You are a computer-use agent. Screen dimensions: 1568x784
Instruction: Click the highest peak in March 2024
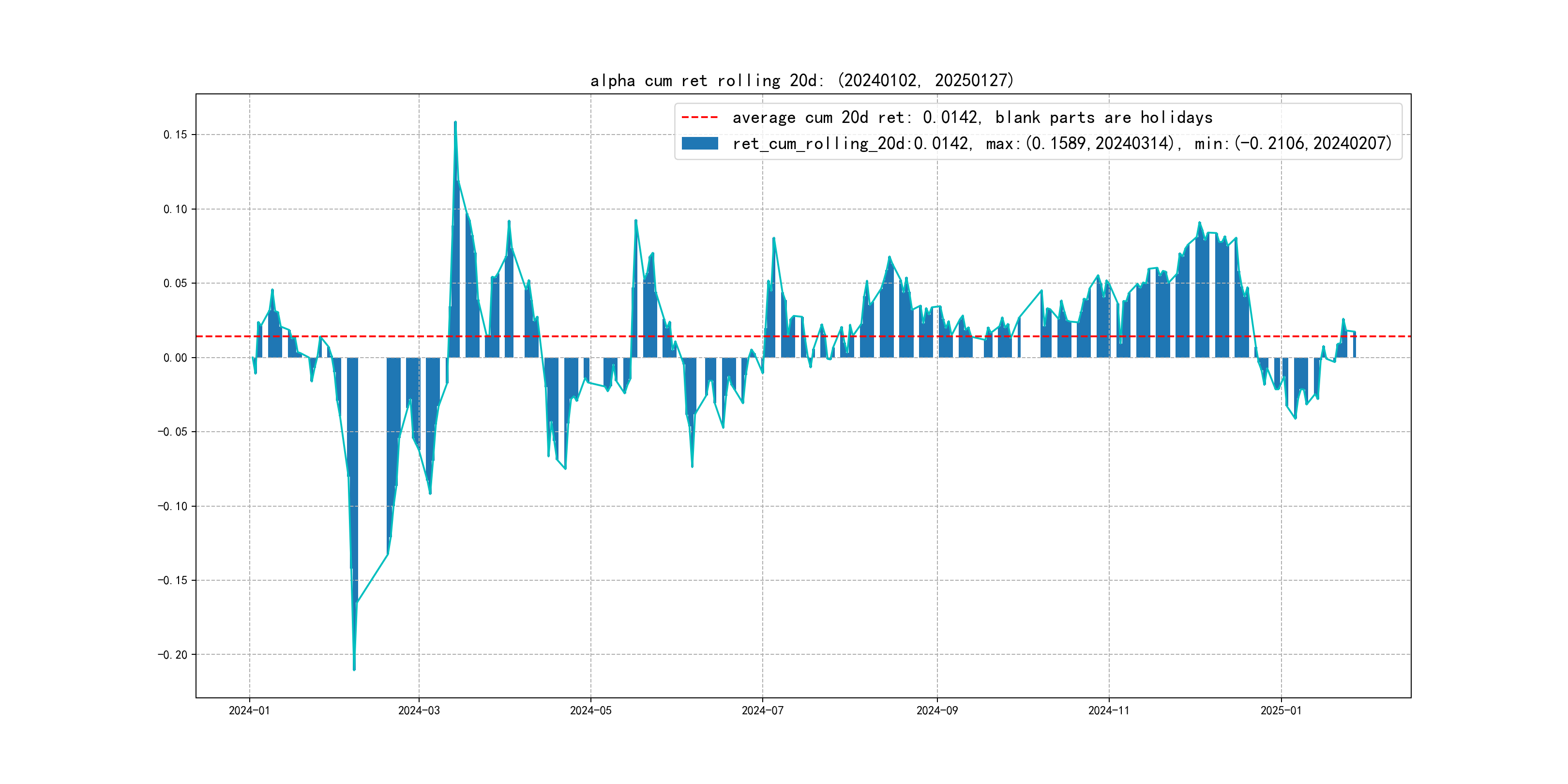[455, 123]
